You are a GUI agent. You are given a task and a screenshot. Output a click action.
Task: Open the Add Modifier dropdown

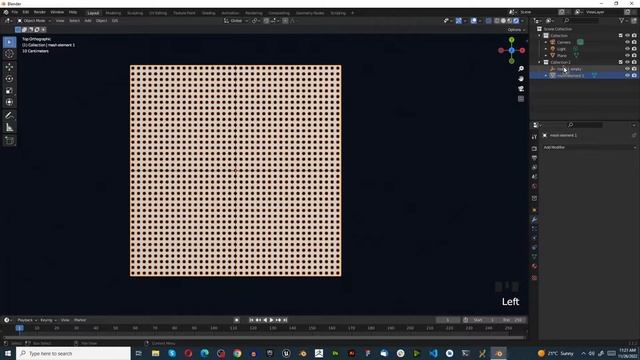[x=589, y=147]
